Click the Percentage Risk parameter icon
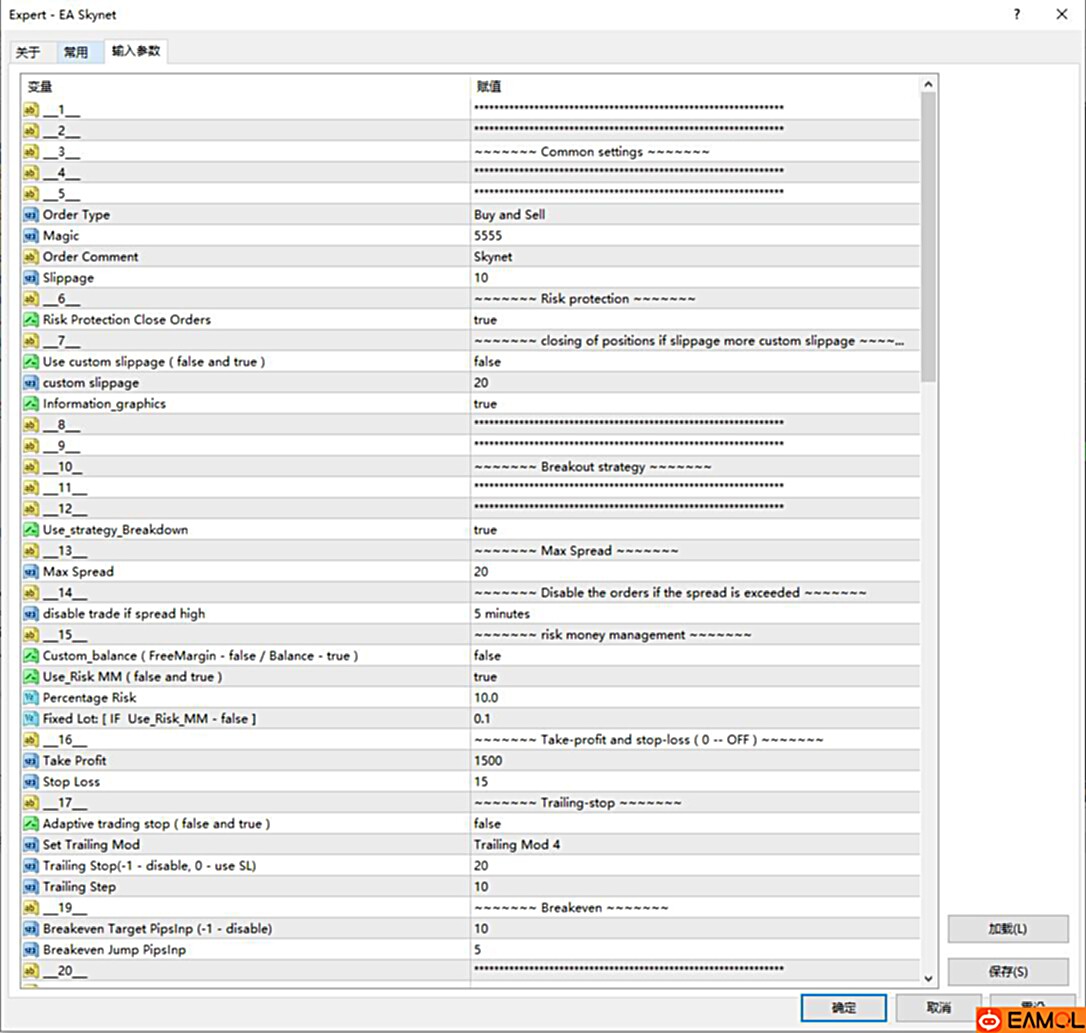 coord(31,698)
